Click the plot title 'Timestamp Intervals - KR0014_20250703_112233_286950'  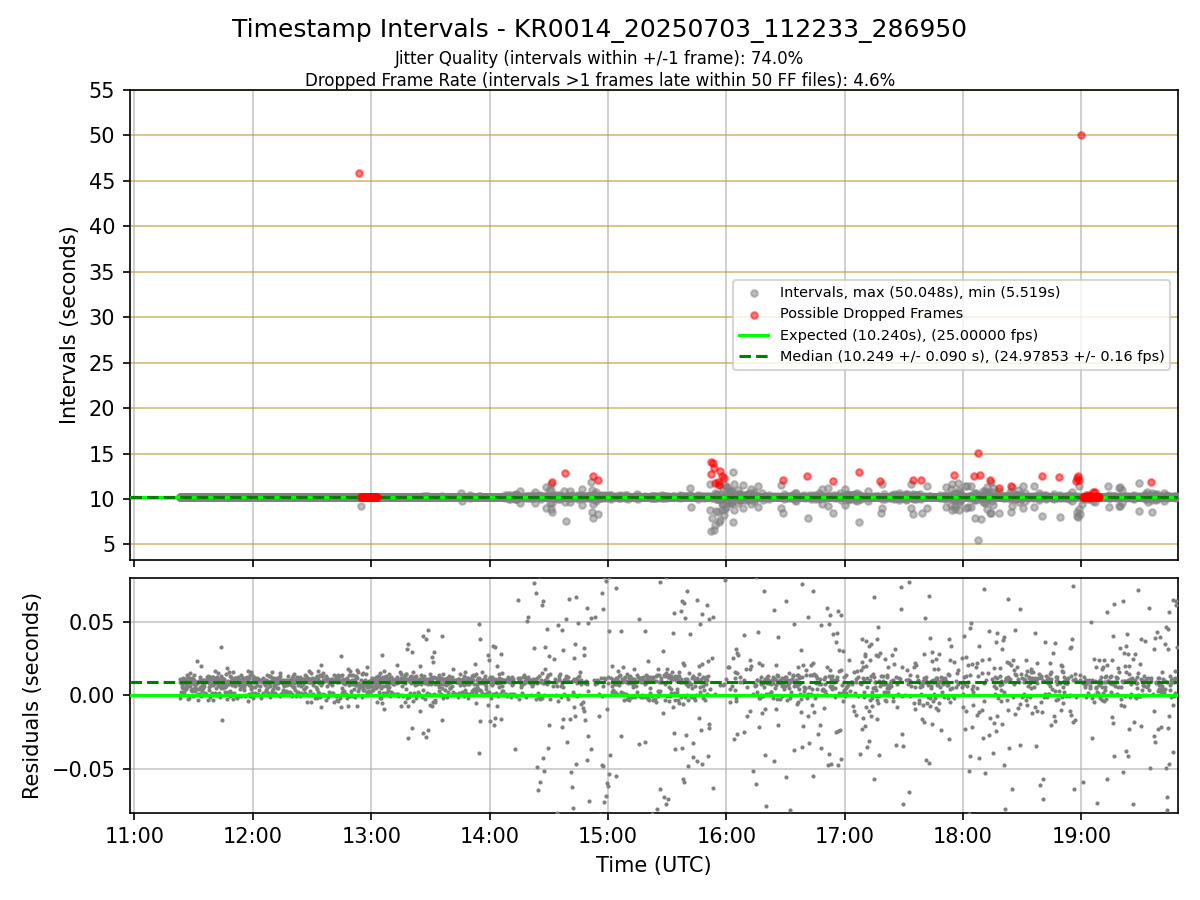(x=599, y=29)
